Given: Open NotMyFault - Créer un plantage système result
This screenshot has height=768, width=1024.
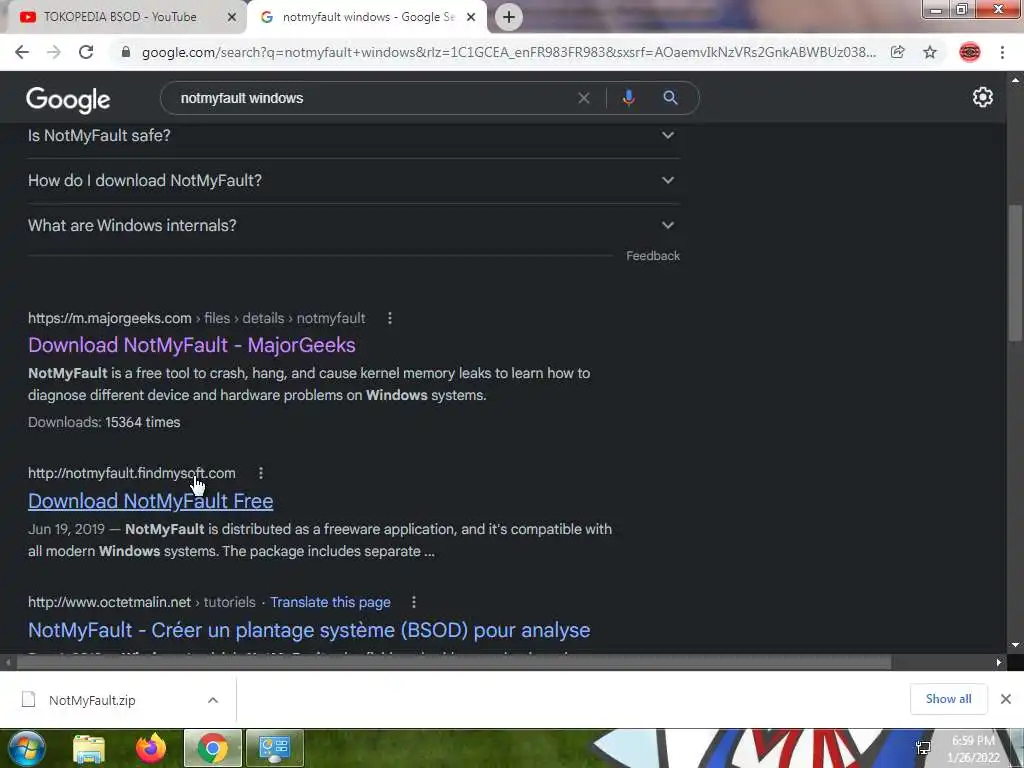Looking at the screenshot, I should tap(309, 630).
